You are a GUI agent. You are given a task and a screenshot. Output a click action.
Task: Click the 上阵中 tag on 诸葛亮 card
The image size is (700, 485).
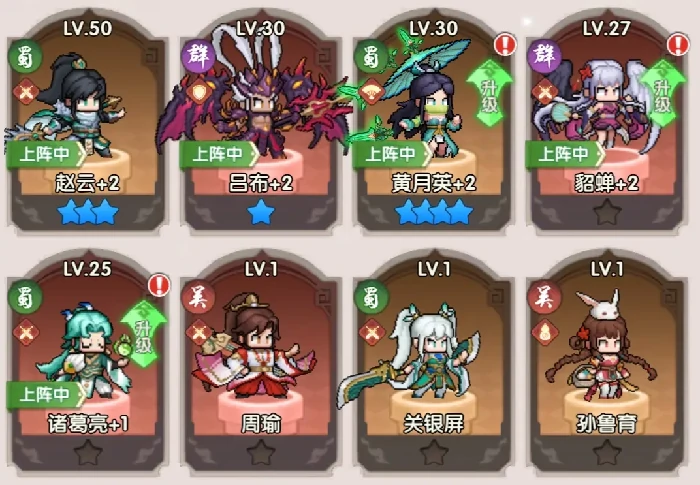(46, 394)
